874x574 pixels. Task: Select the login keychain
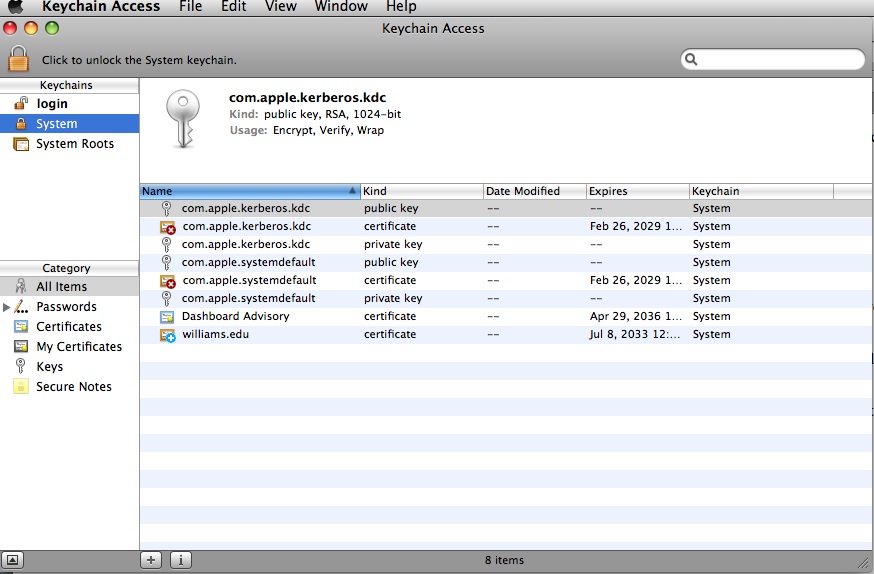[x=70, y=104]
